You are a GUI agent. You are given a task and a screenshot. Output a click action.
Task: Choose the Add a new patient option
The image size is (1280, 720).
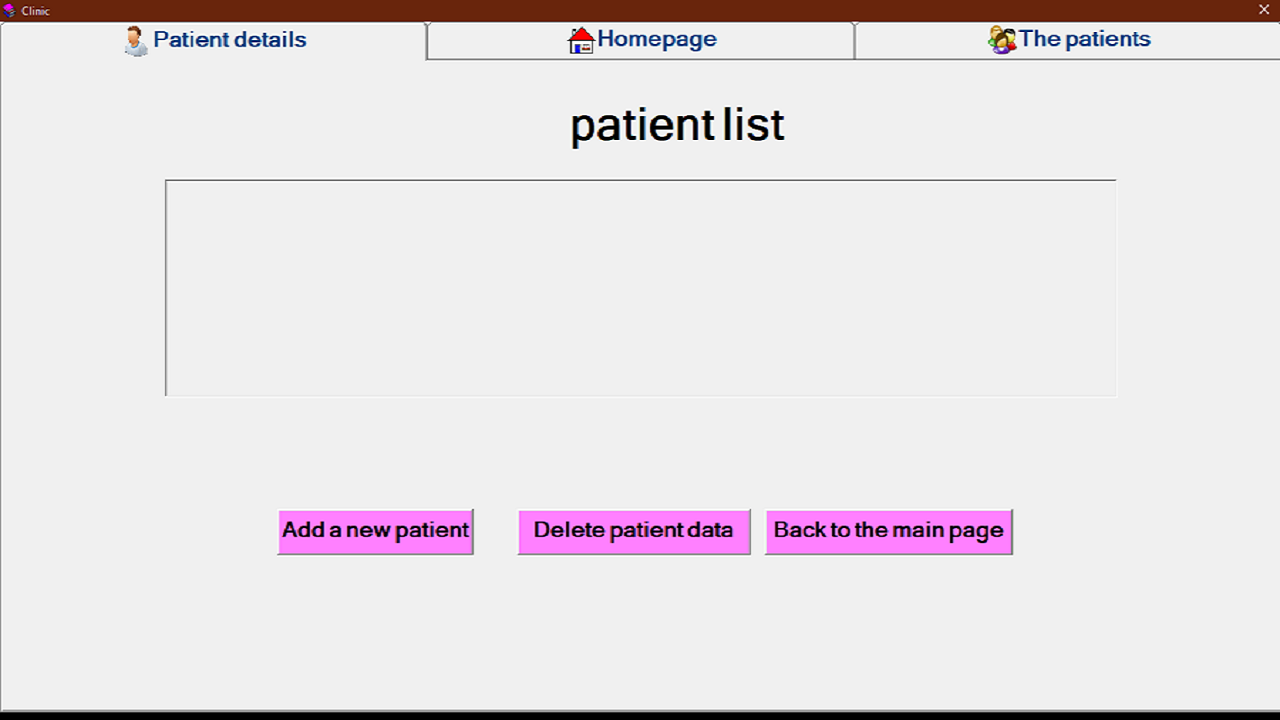click(375, 531)
